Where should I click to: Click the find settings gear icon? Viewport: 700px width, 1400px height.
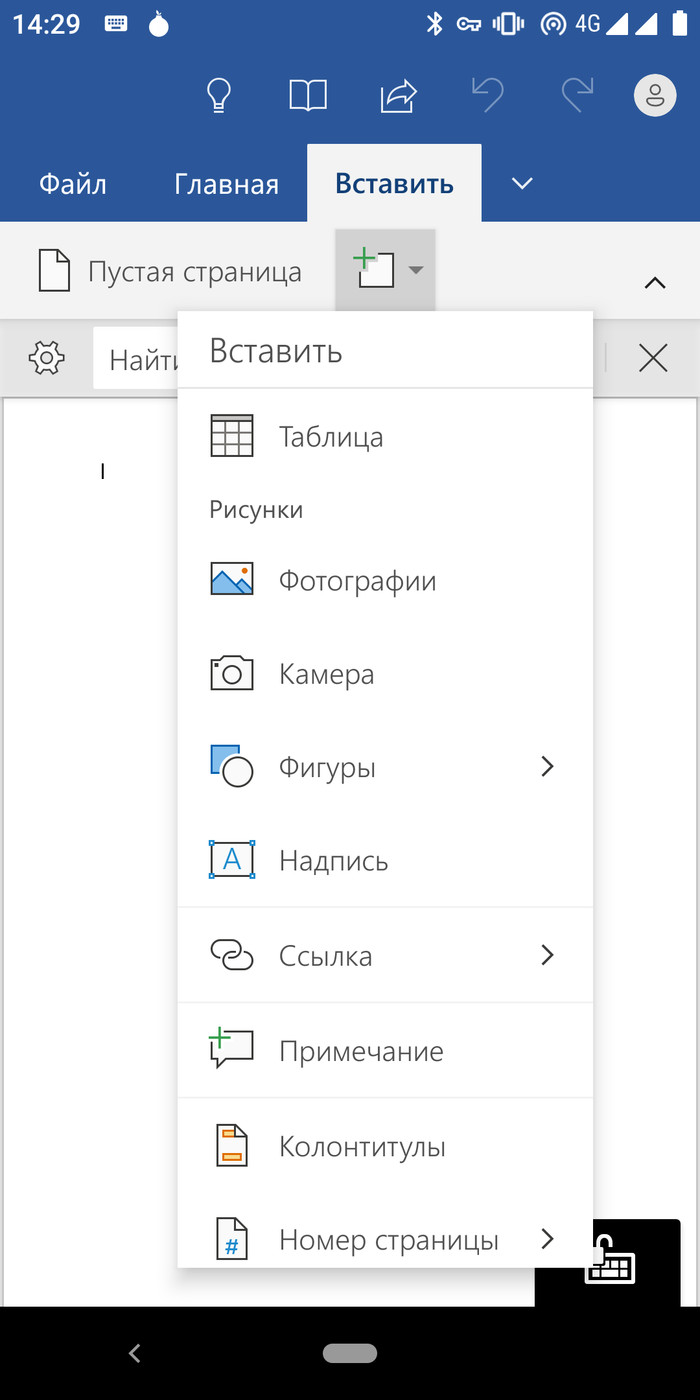tap(47, 357)
